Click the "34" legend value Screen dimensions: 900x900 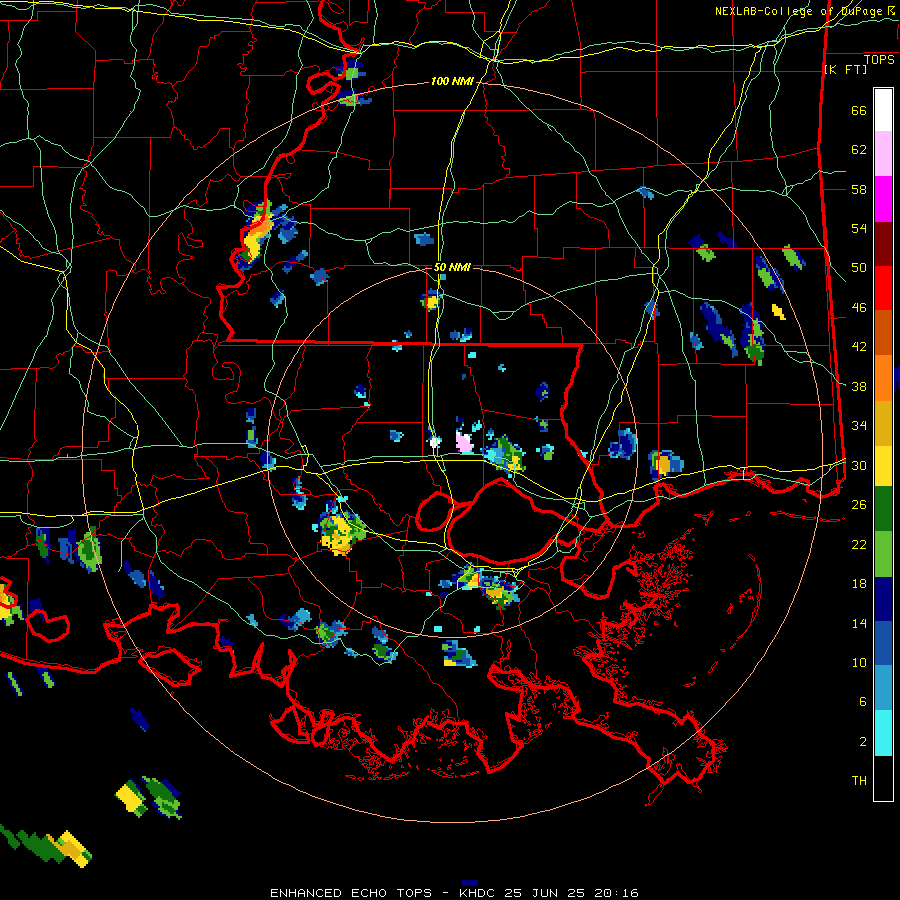[859, 426]
